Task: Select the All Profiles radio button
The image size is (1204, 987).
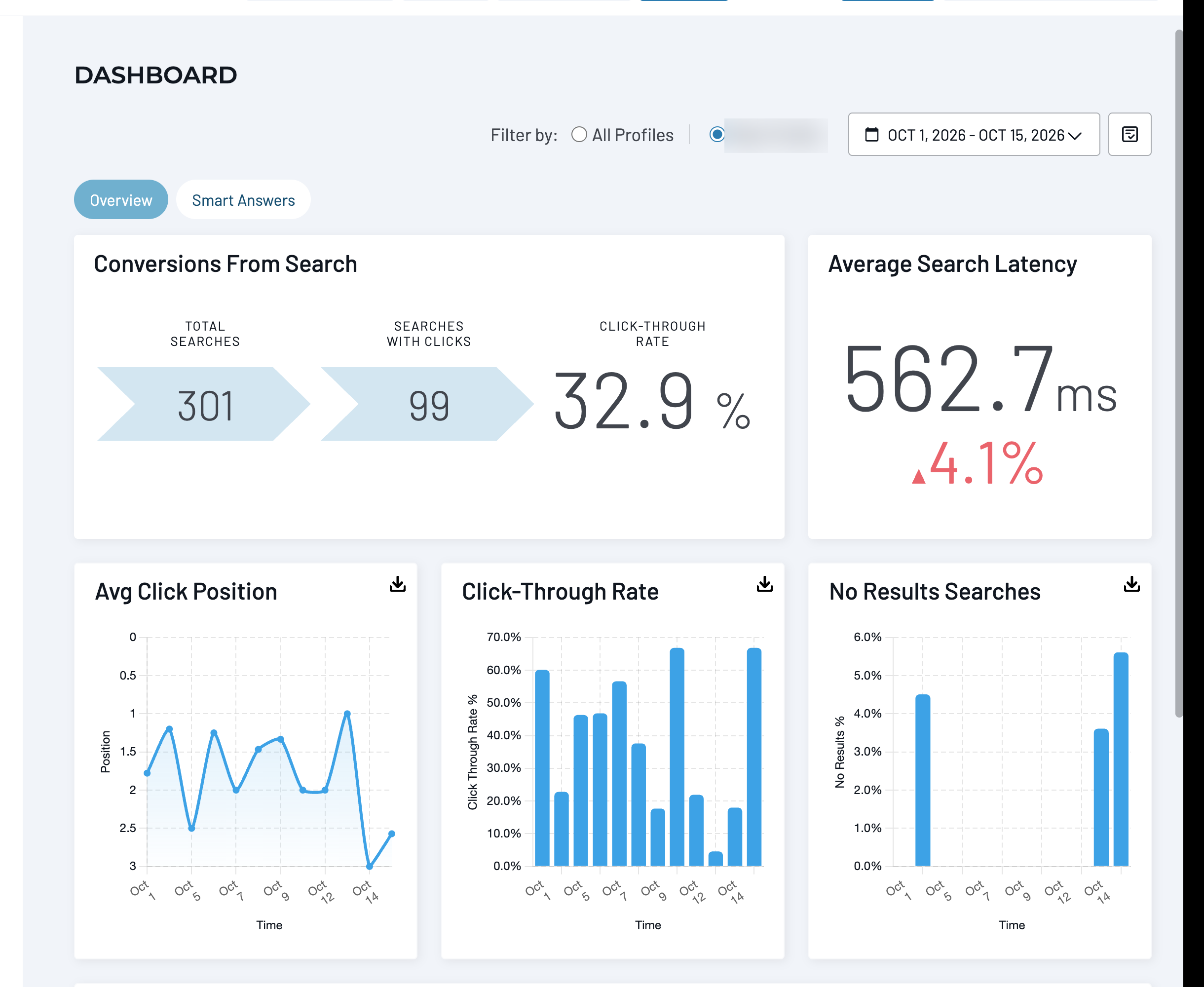Action: [579, 135]
